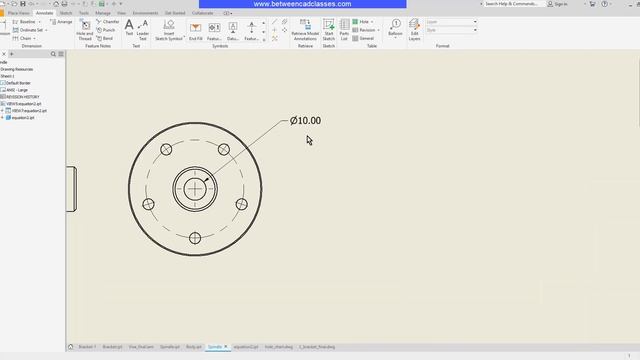640x360 pixels.
Task: Switch to the Collaborate ribbon tab
Action: (202, 13)
